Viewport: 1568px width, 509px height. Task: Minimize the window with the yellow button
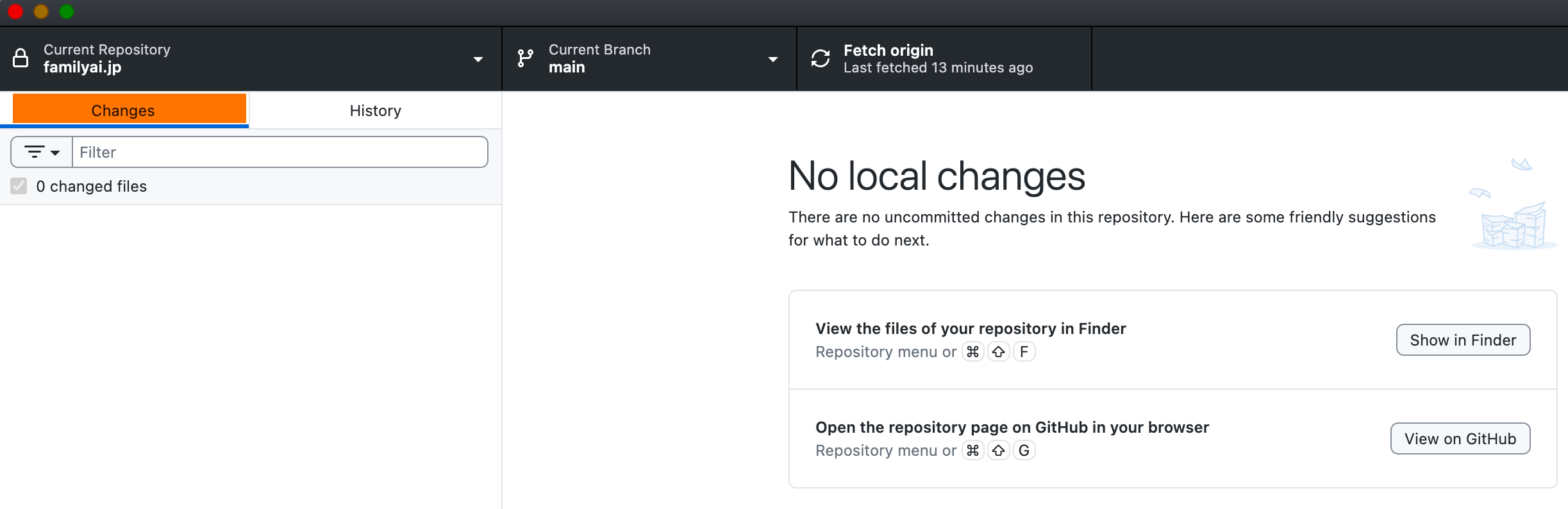click(x=41, y=12)
